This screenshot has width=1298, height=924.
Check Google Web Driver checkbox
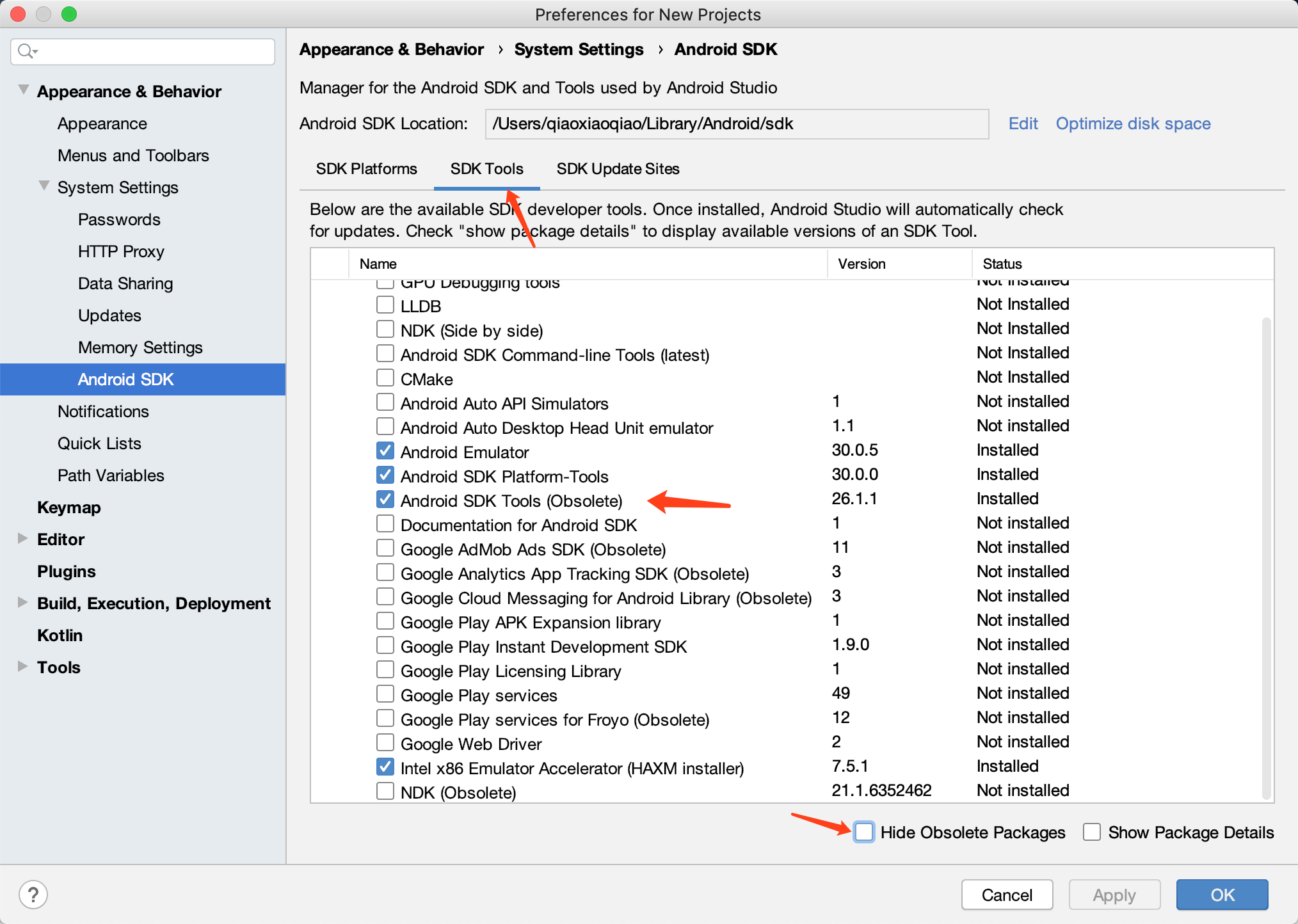pos(385,742)
